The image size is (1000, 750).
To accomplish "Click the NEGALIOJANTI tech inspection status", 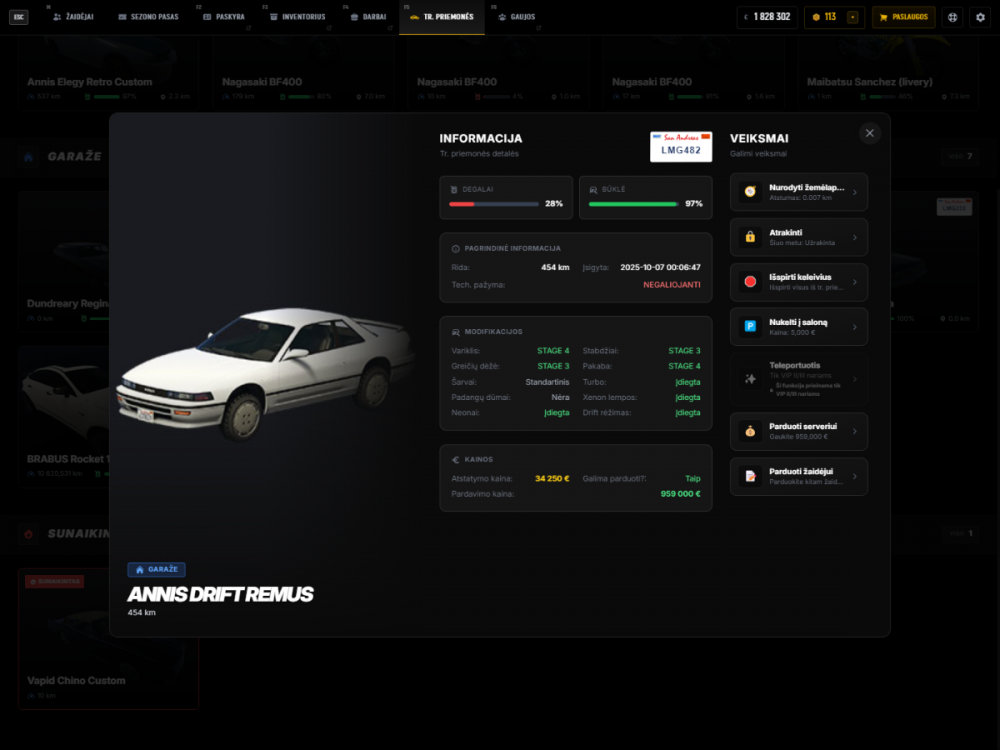I will (x=672, y=285).
